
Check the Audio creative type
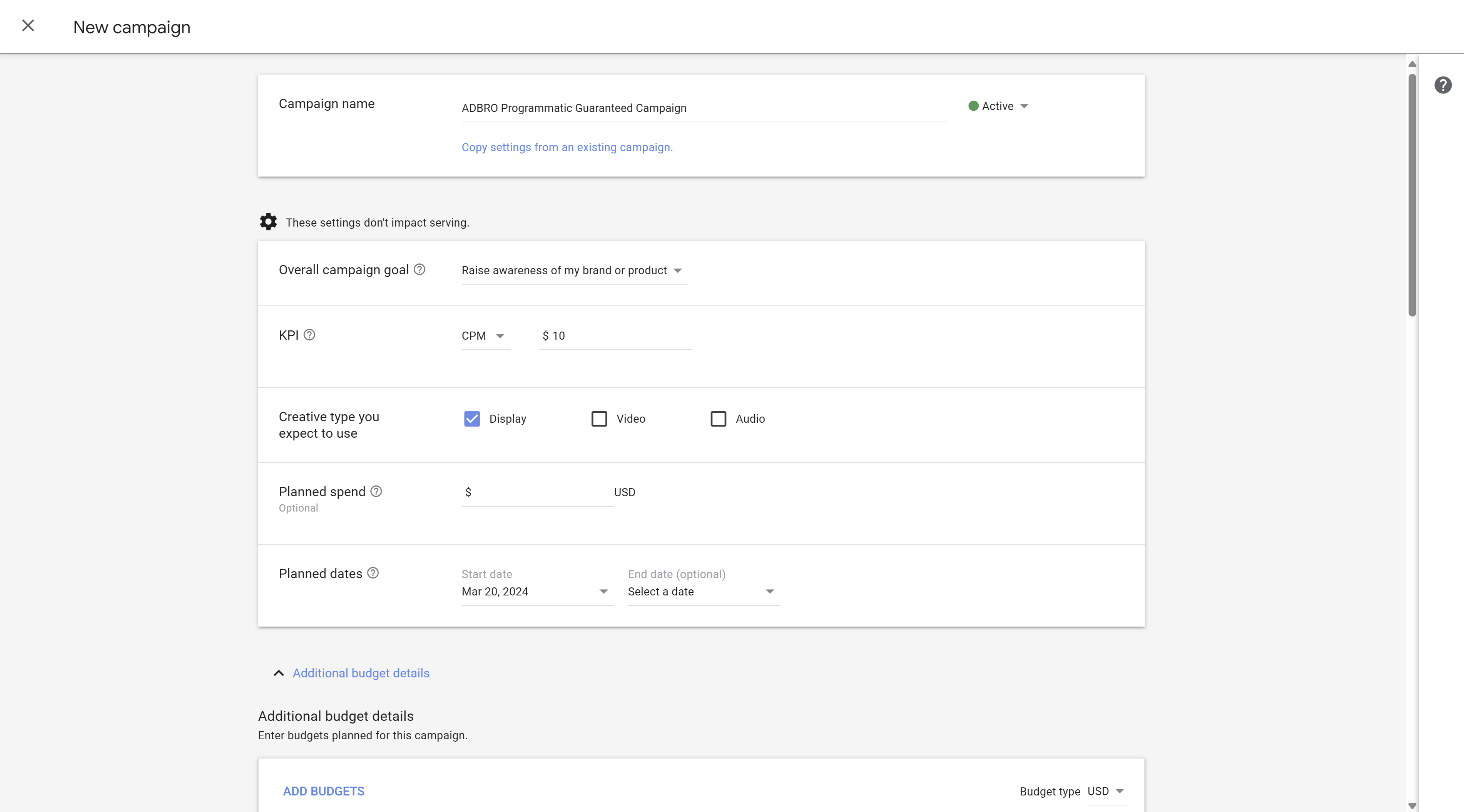[x=718, y=419]
